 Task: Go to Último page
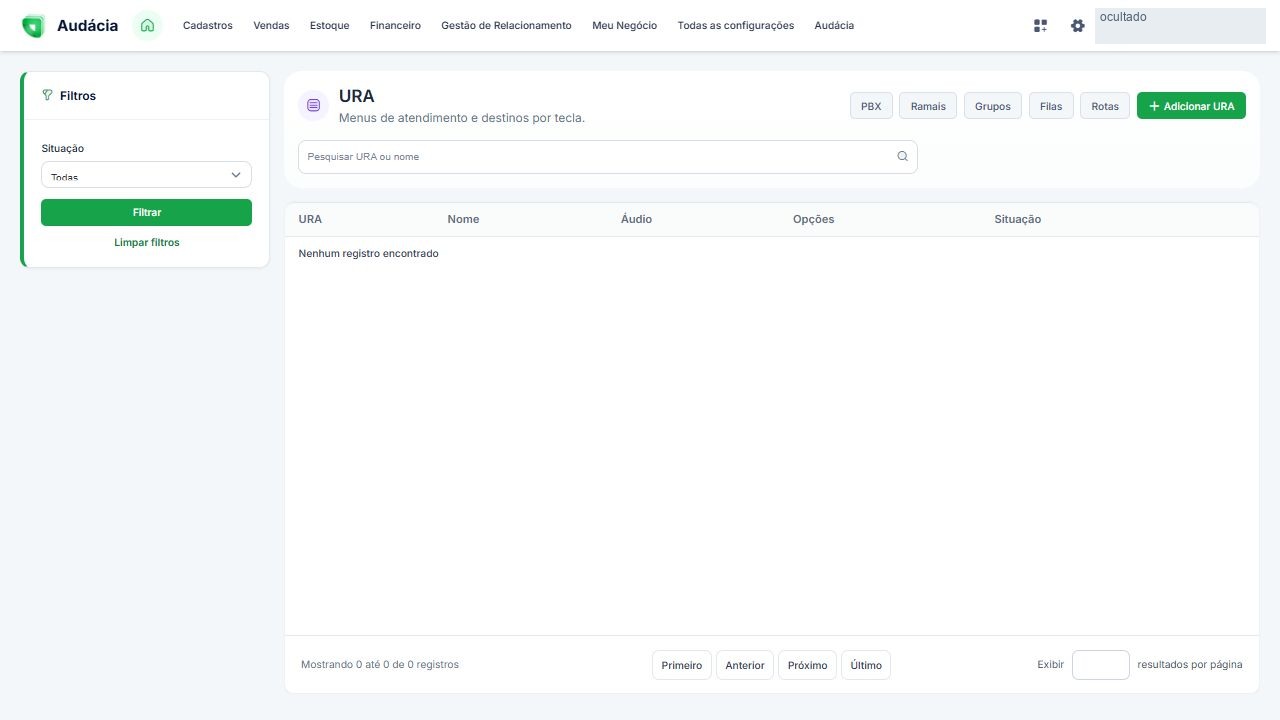(866, 665)
